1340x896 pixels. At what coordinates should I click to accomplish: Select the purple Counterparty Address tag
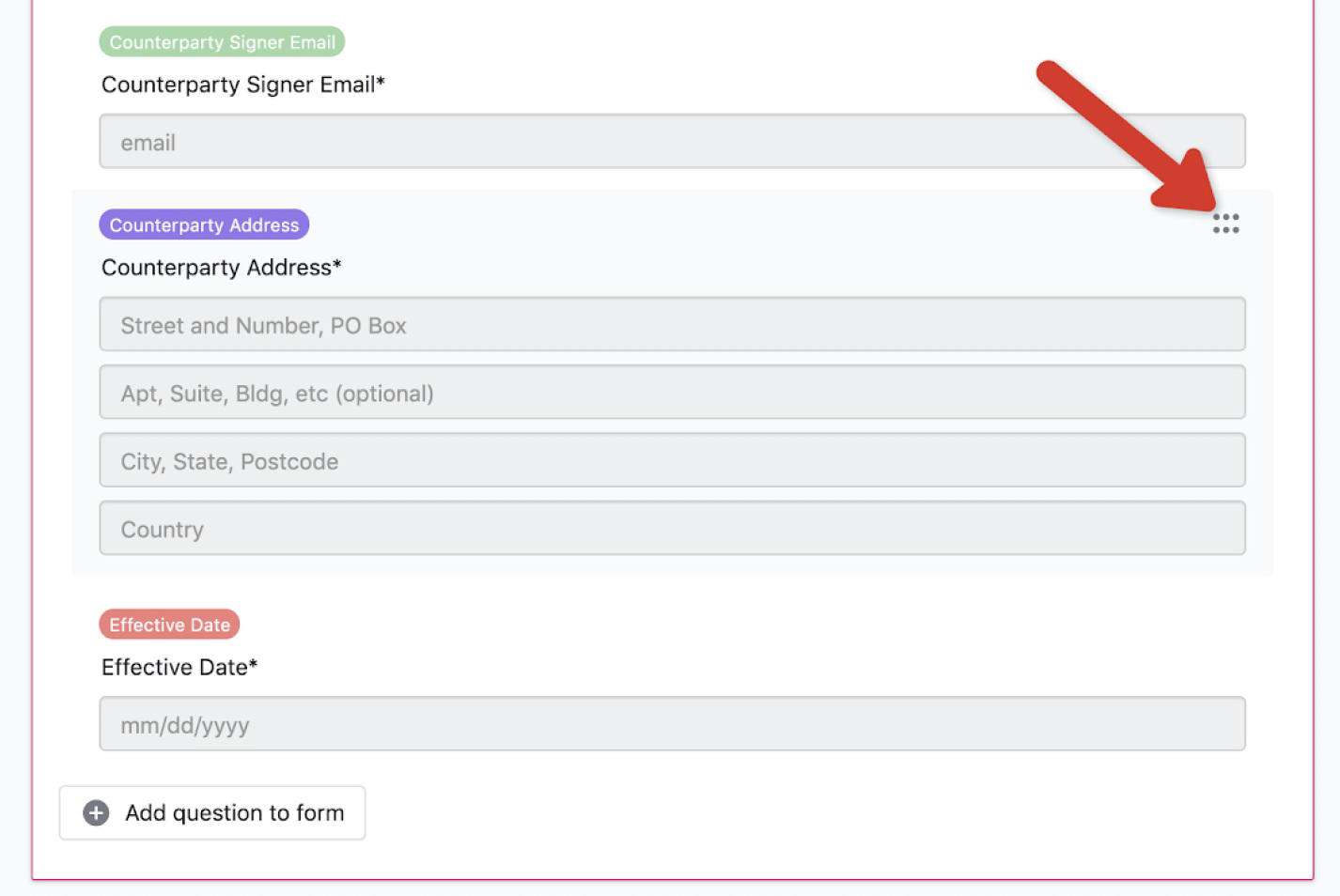pos(204,224)
